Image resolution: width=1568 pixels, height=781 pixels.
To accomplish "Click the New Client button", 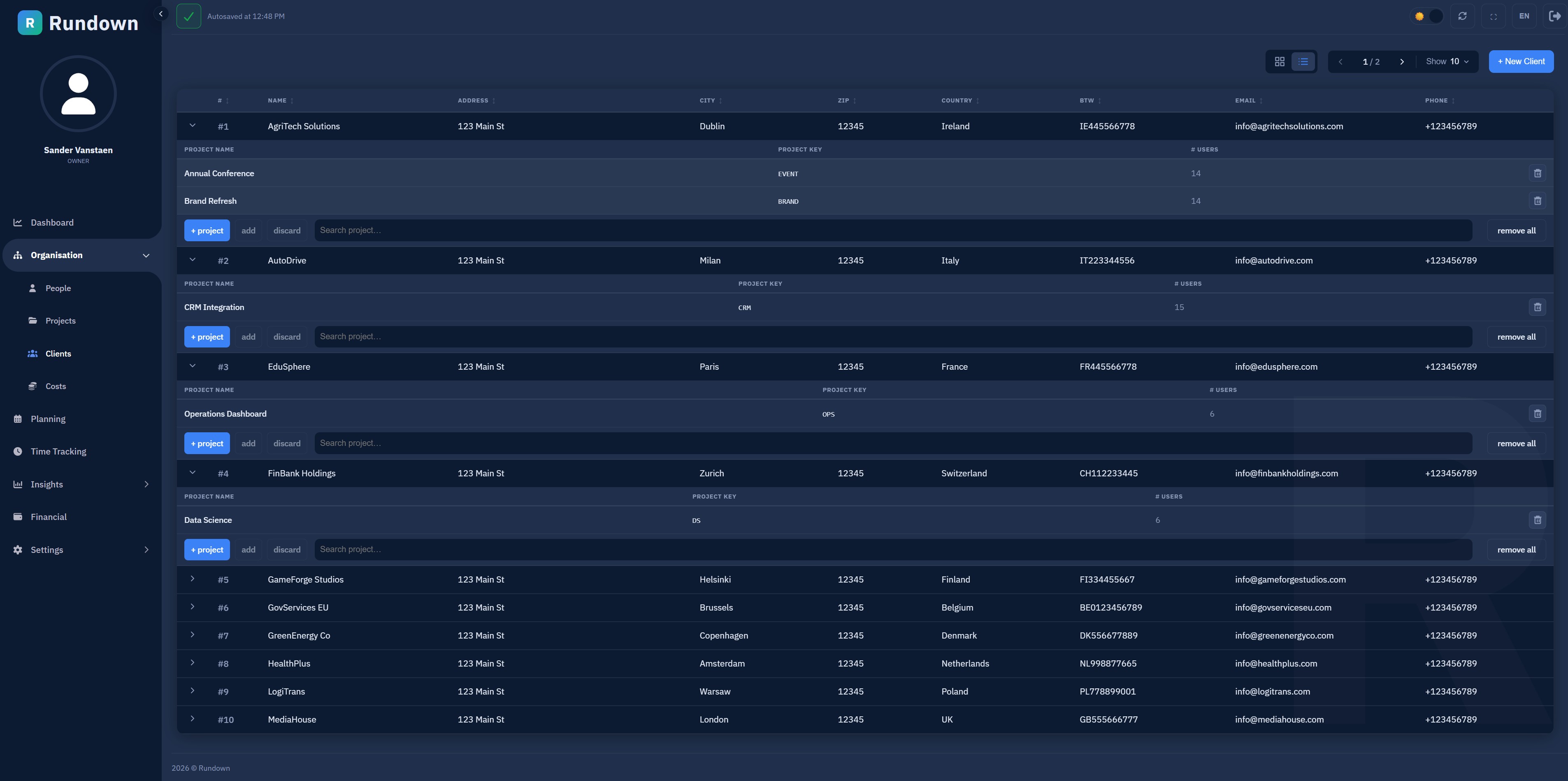I will (1521, 61).
